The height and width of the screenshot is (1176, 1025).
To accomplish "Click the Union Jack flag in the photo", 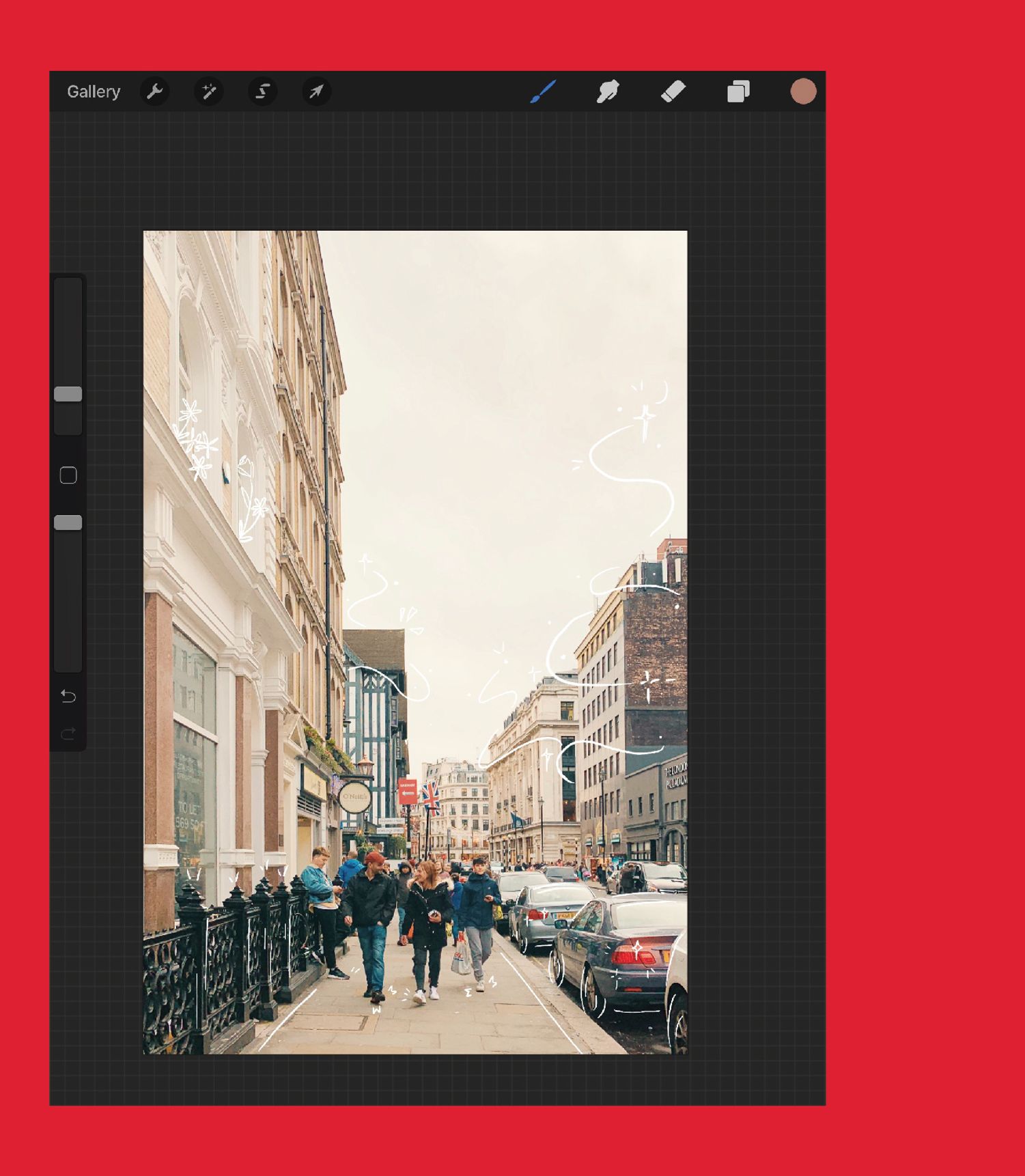I will click(430, 798).
